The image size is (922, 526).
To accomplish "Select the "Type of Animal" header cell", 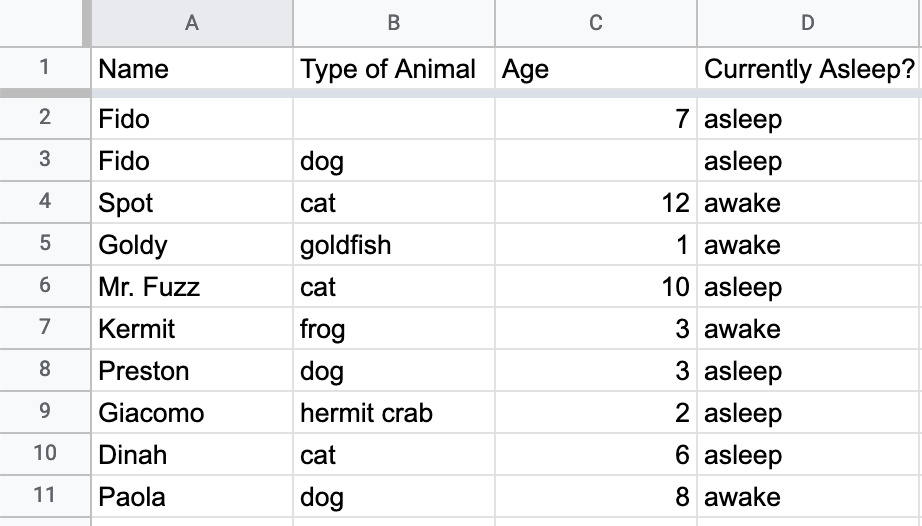I will pyautogui.click(x=394, y=69).
